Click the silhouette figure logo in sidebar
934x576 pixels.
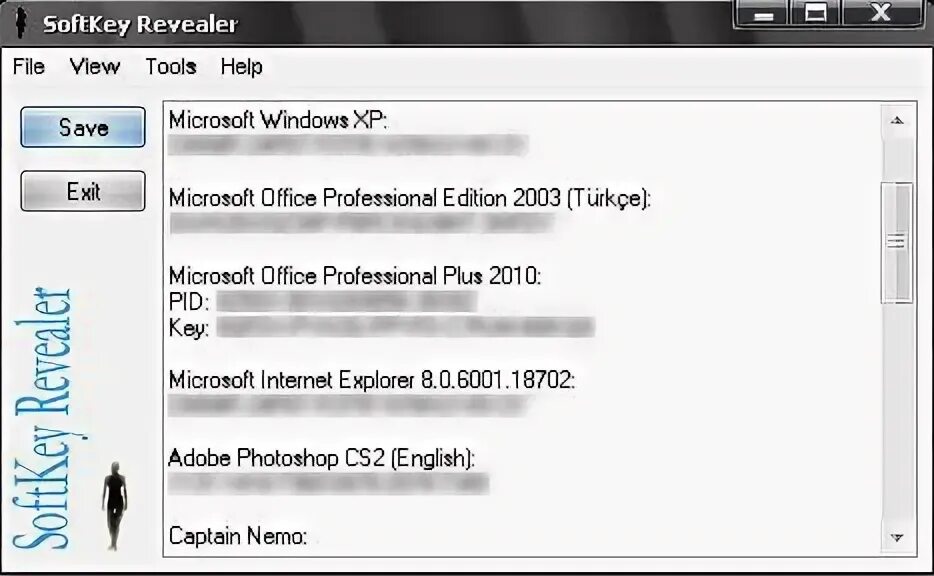[x=114, y=505]
